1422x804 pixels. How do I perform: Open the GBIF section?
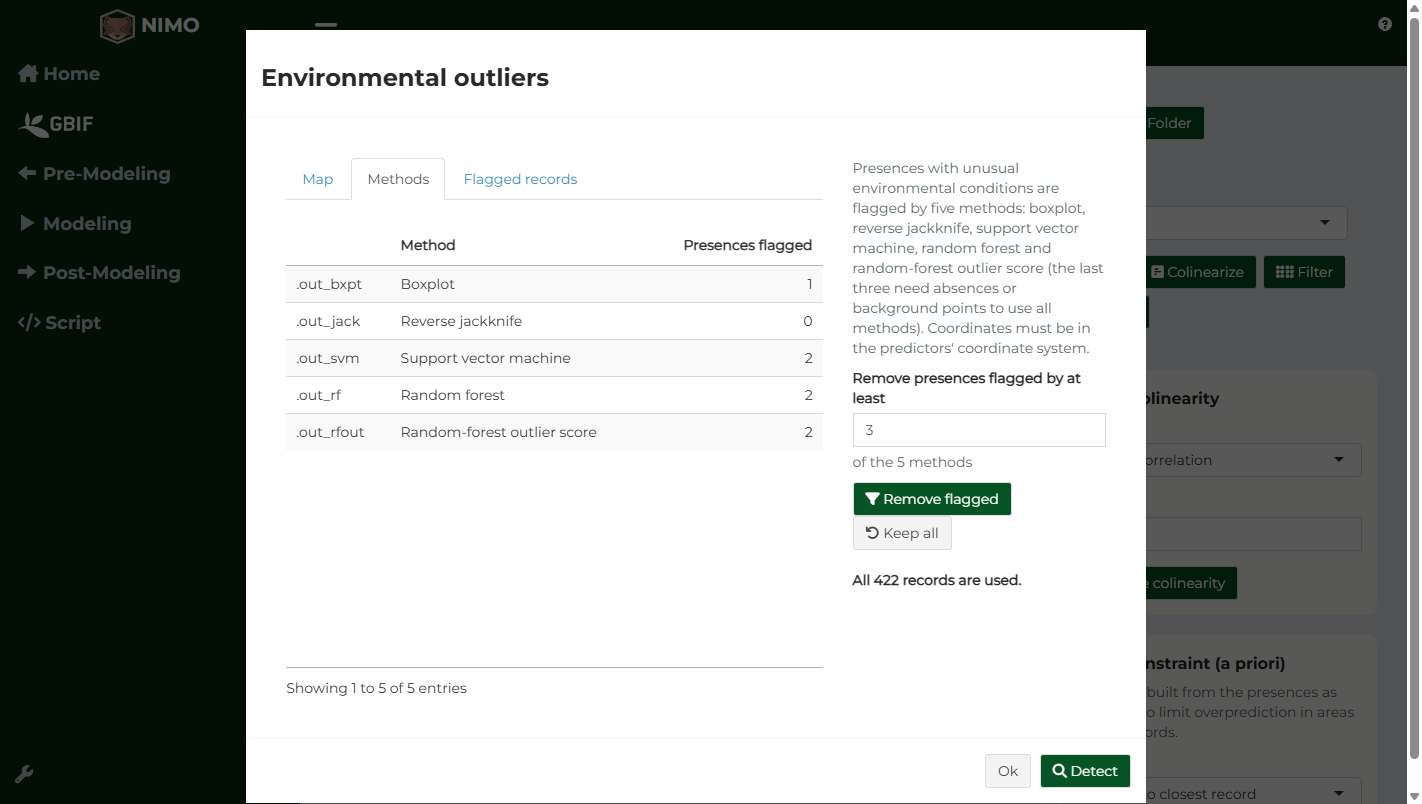pos(56,124)
